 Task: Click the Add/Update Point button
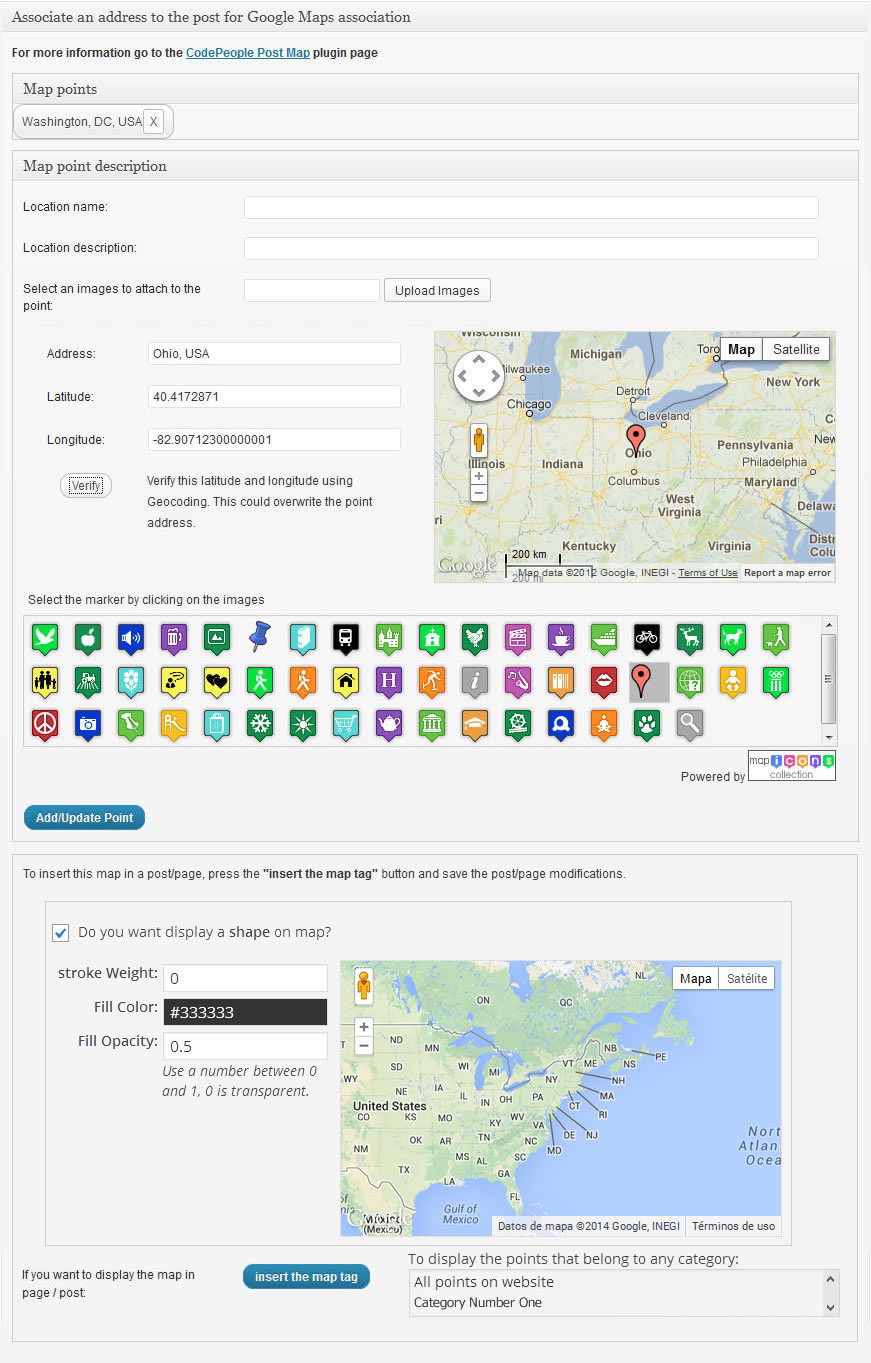point(85,817)
